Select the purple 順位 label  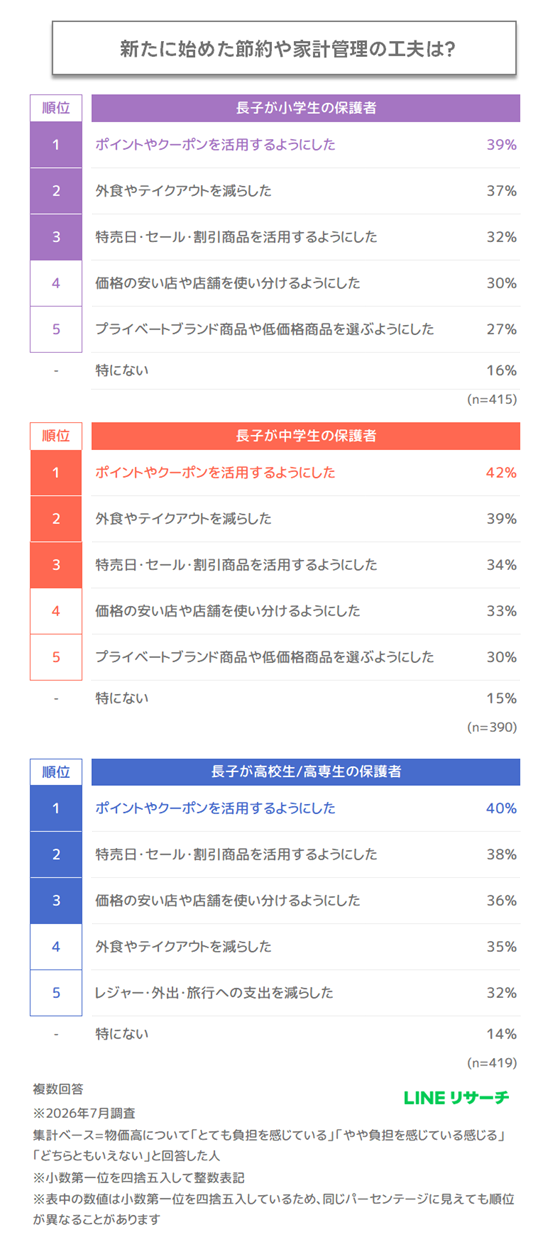[x=56, y=107]
